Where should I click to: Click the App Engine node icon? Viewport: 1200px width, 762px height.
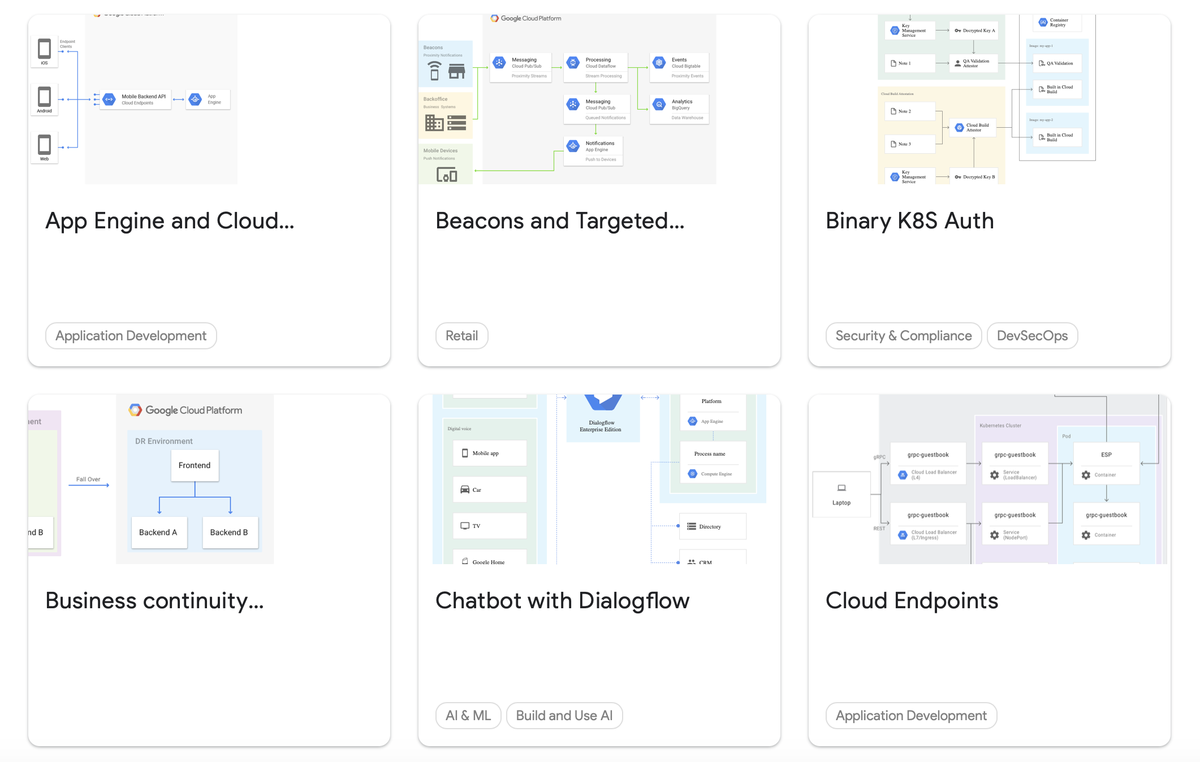196,99
